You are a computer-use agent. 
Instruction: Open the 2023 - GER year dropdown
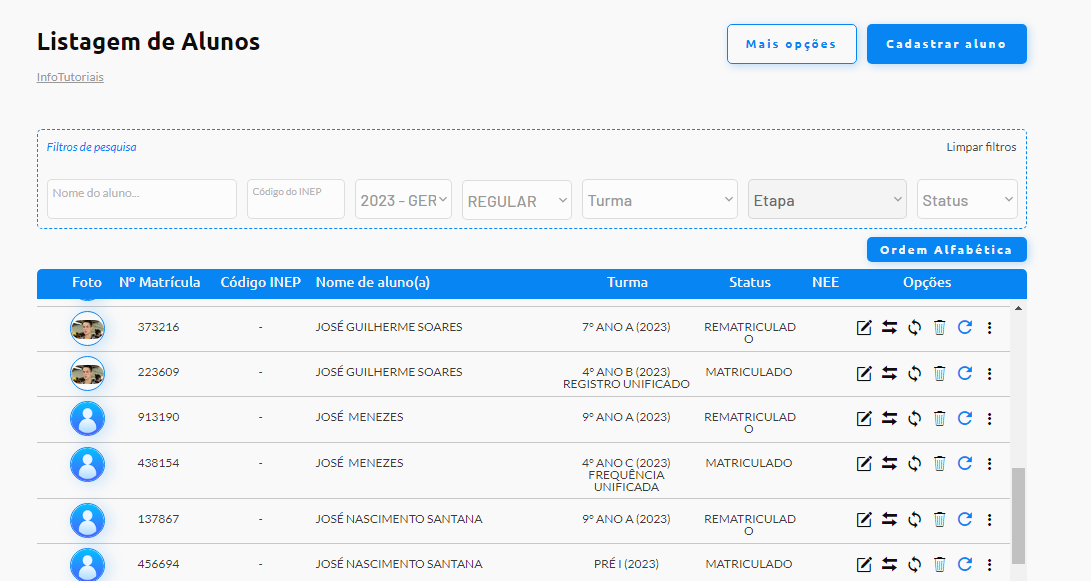[x=404, y=200]
